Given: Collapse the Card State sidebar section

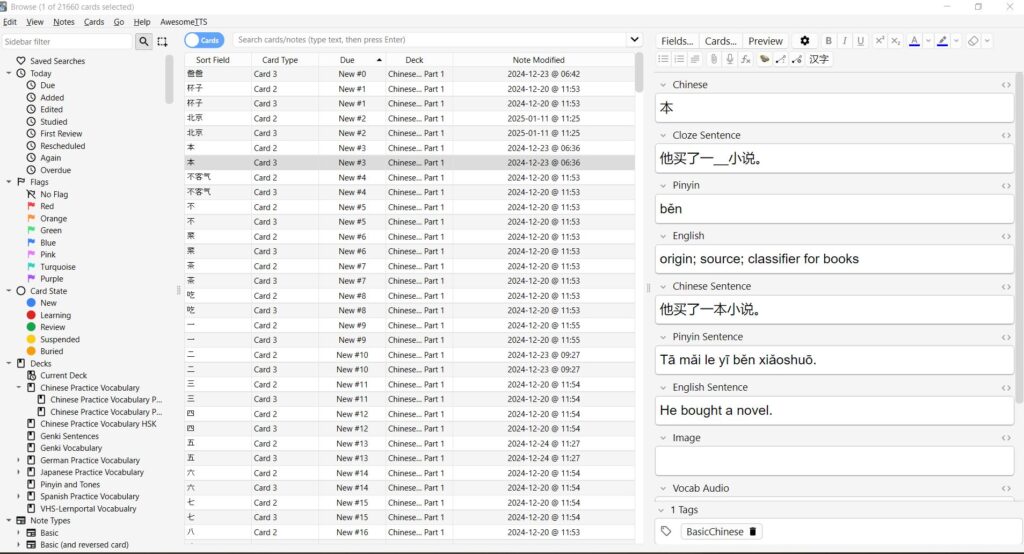Looking at the screenshot, I should click(8, 291).
